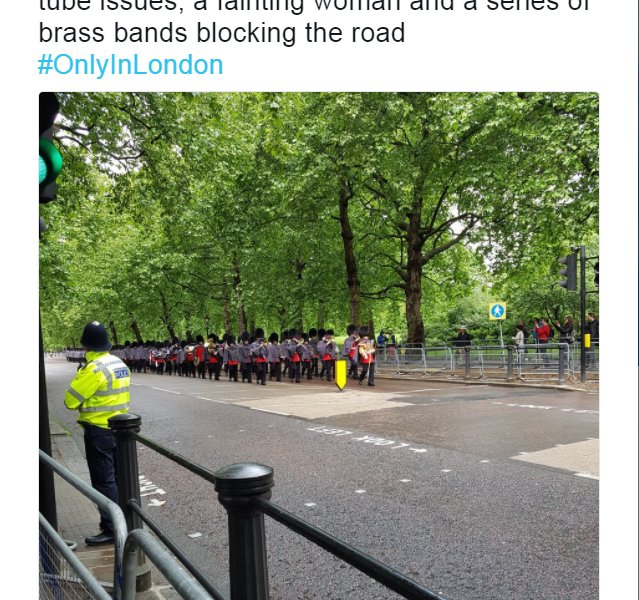Click the POLICE badge on yellow jacket
The width and height of the screenshot is (639, 600).
pyautogui.click(x=121, y=373)
